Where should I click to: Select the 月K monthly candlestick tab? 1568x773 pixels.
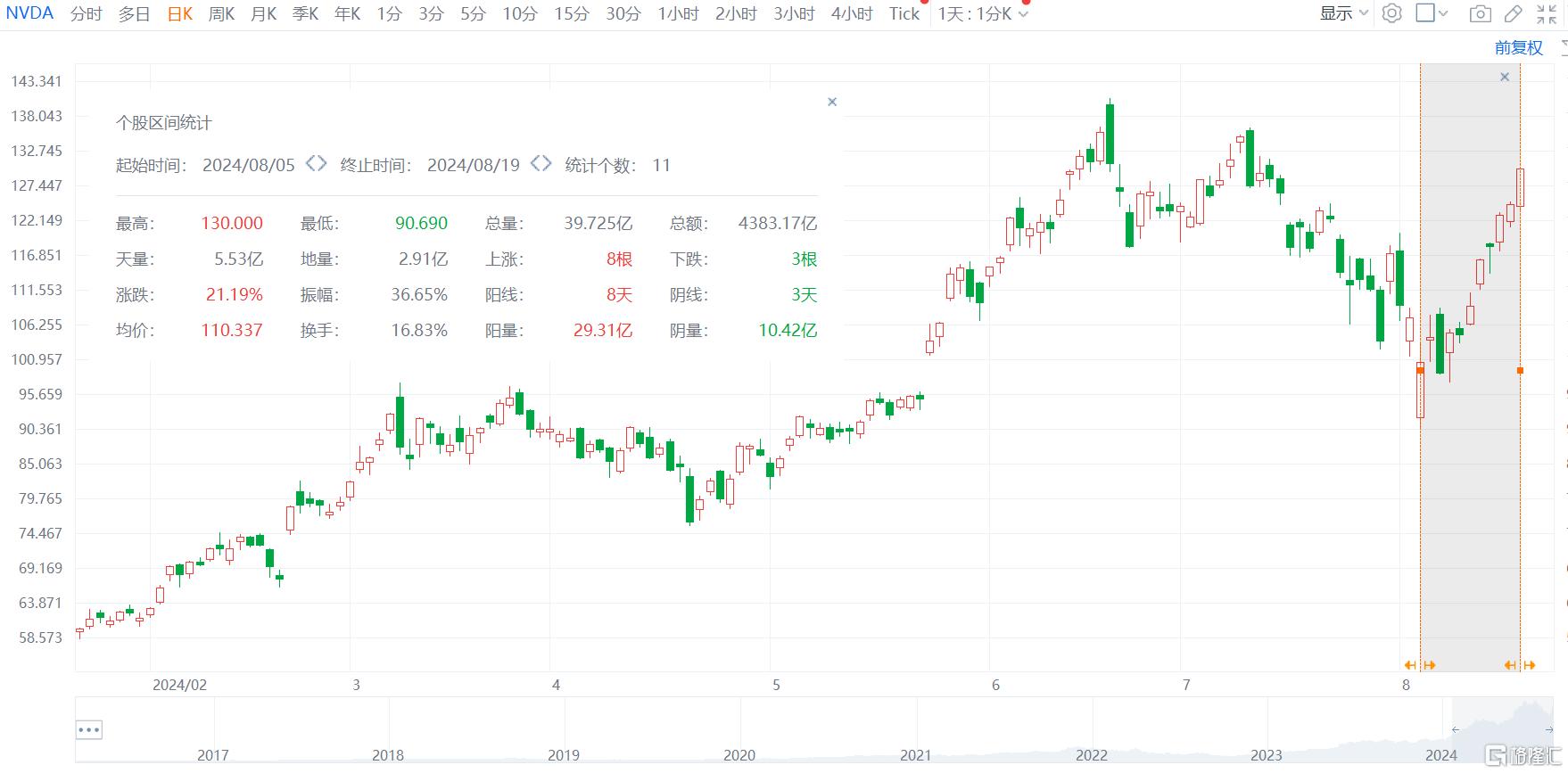click(x=263, y=13)
